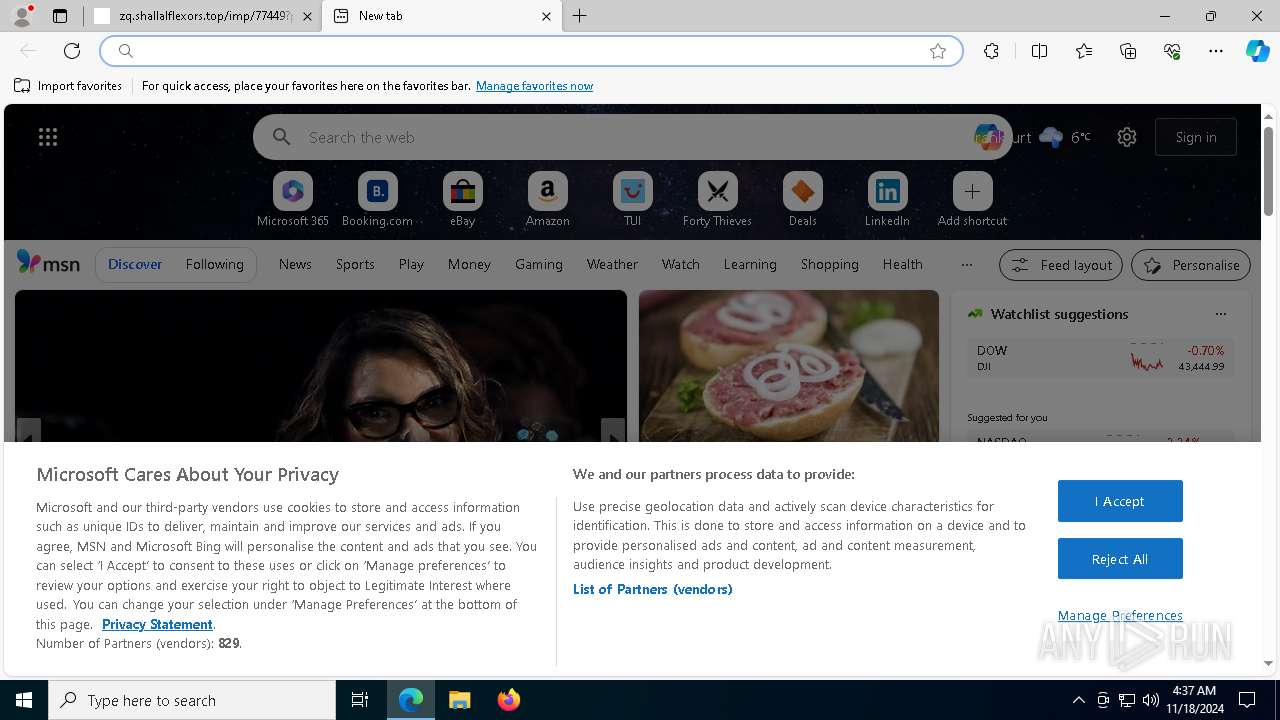Open the Amazon shortcut
Image resolution: width=1280 pixels, height=720 pixels.
point(547,200)
